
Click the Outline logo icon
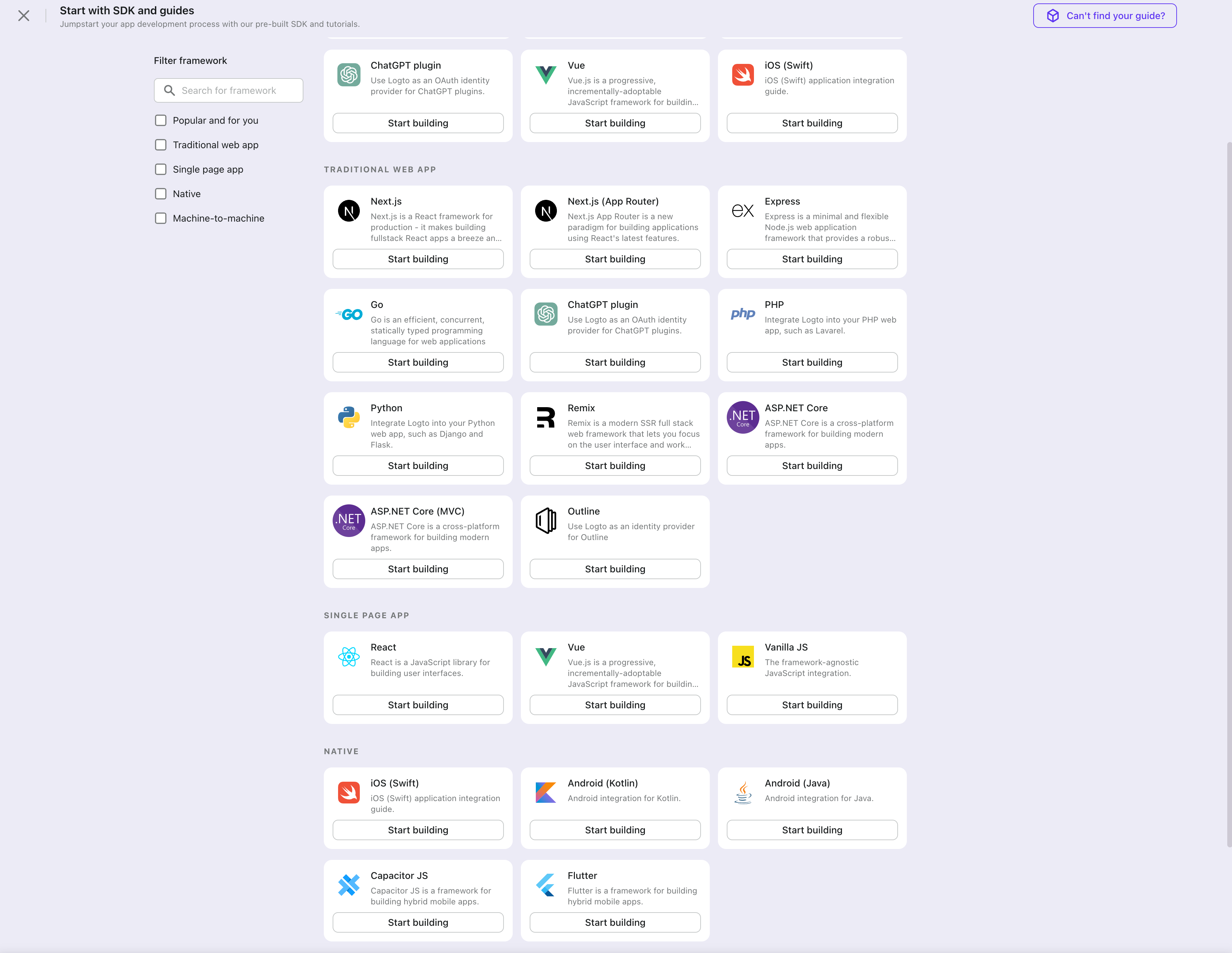(545, 521)
